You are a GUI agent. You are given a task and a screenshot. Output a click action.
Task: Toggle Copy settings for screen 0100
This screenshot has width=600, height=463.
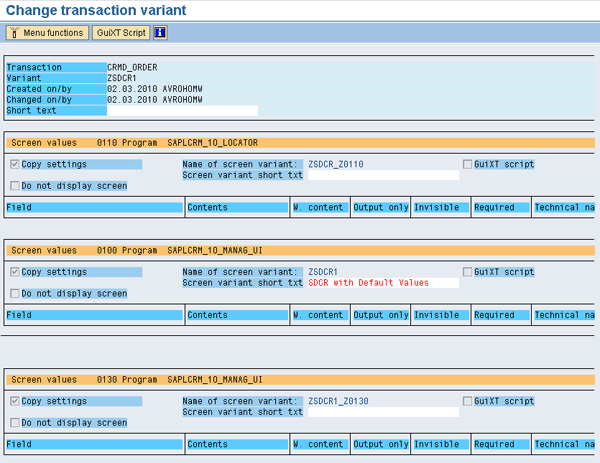(x=14, y=271)
